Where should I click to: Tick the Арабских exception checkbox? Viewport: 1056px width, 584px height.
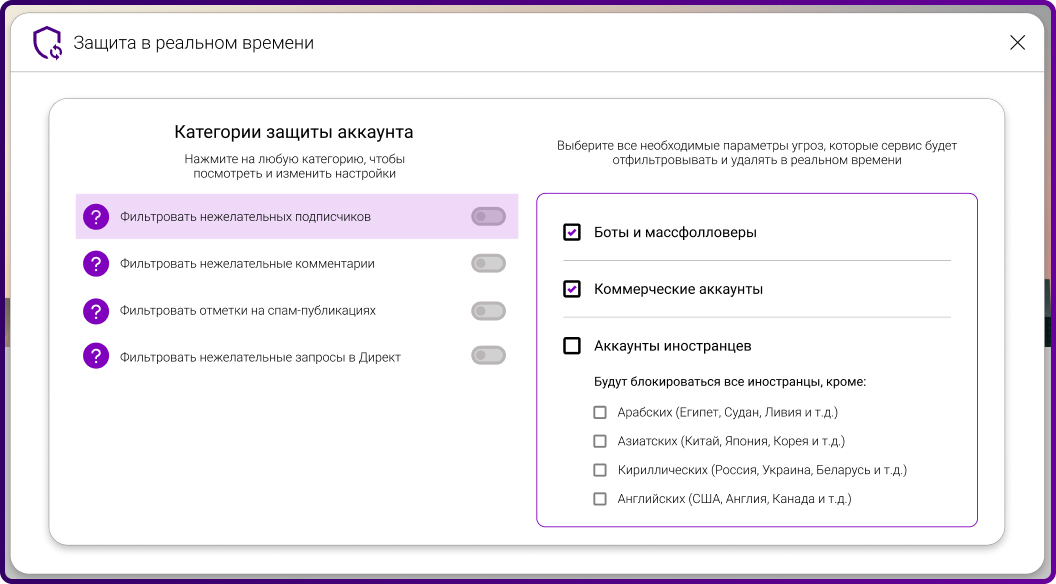600,412
